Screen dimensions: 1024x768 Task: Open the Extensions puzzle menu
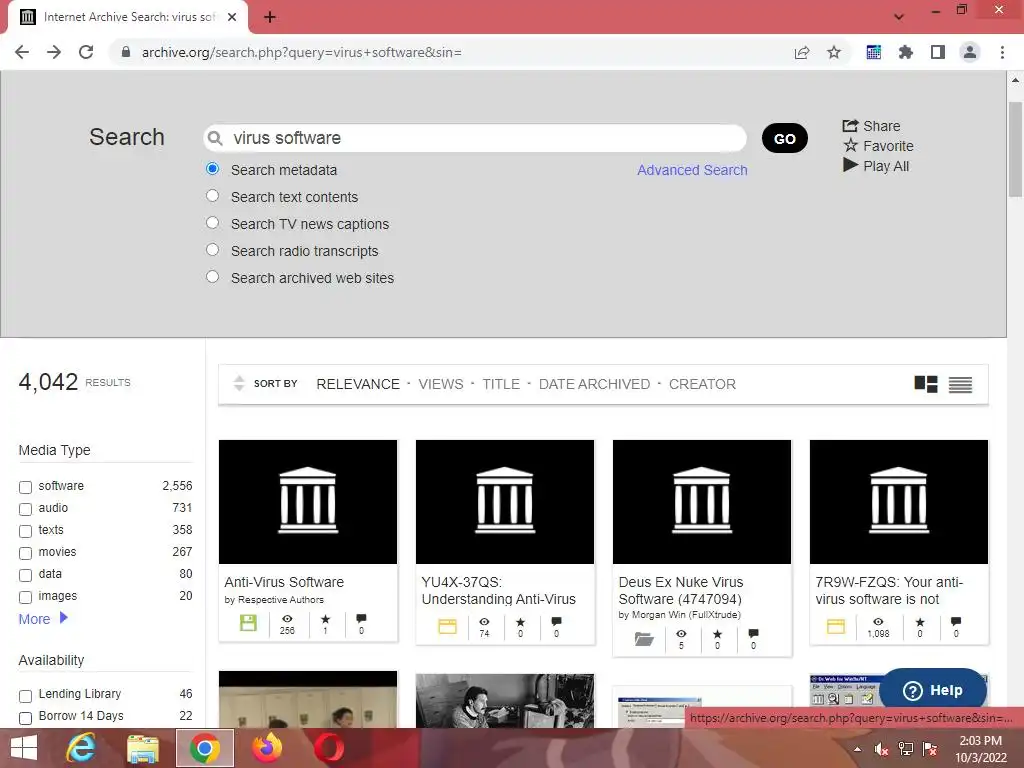point(906,52)
